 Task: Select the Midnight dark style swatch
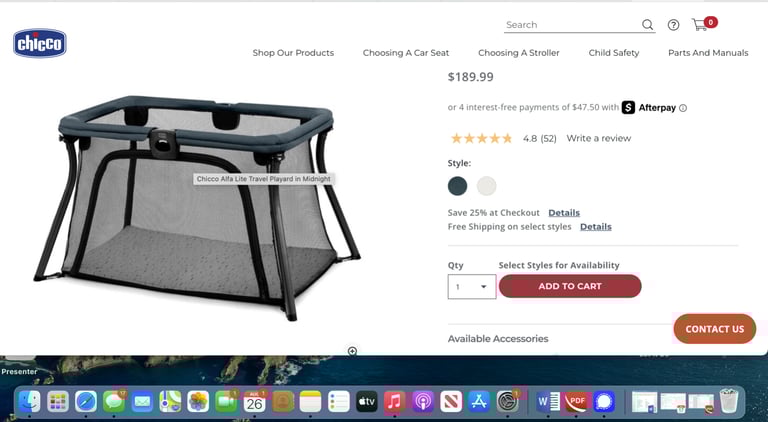coord(457,186)
